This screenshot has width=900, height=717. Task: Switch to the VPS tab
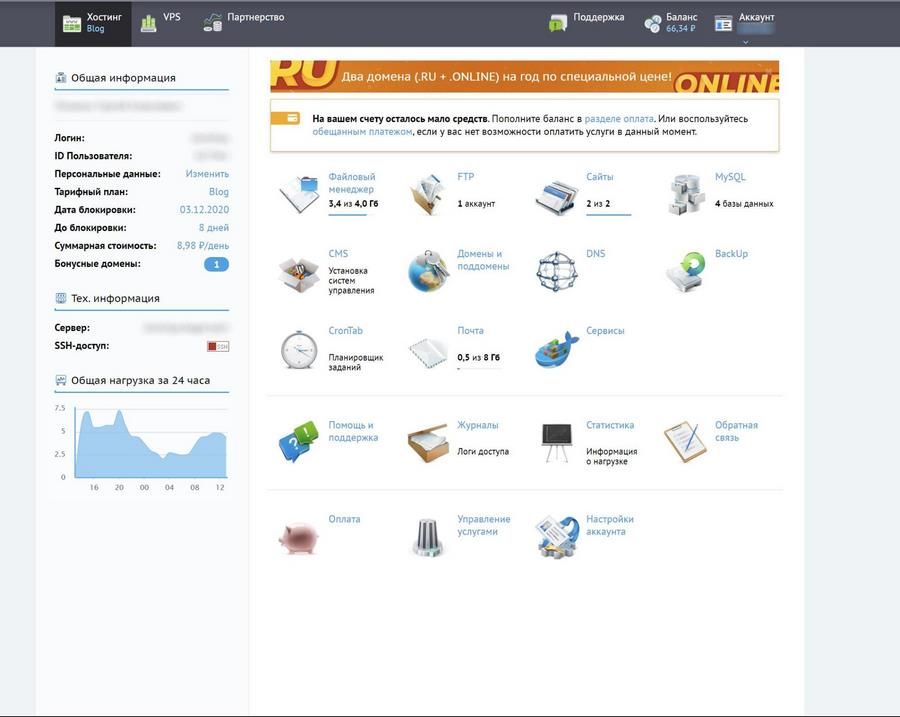click(161, 23)
